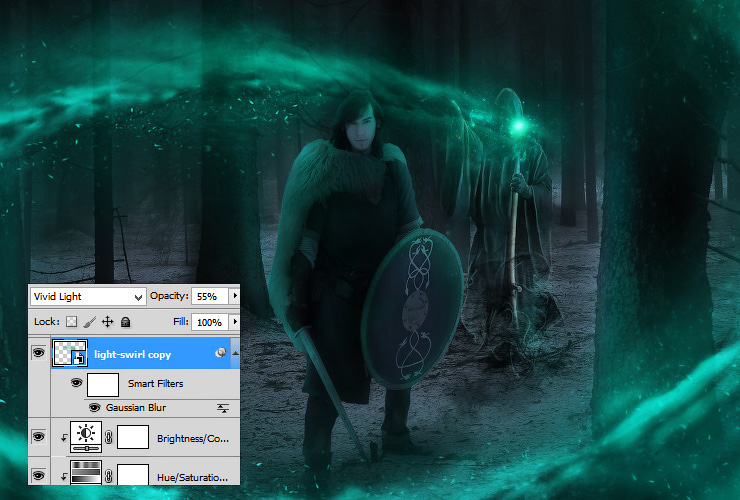
Task: Click clipping arrow on Brightness/Contrast layer
Action: click(64, 439)
